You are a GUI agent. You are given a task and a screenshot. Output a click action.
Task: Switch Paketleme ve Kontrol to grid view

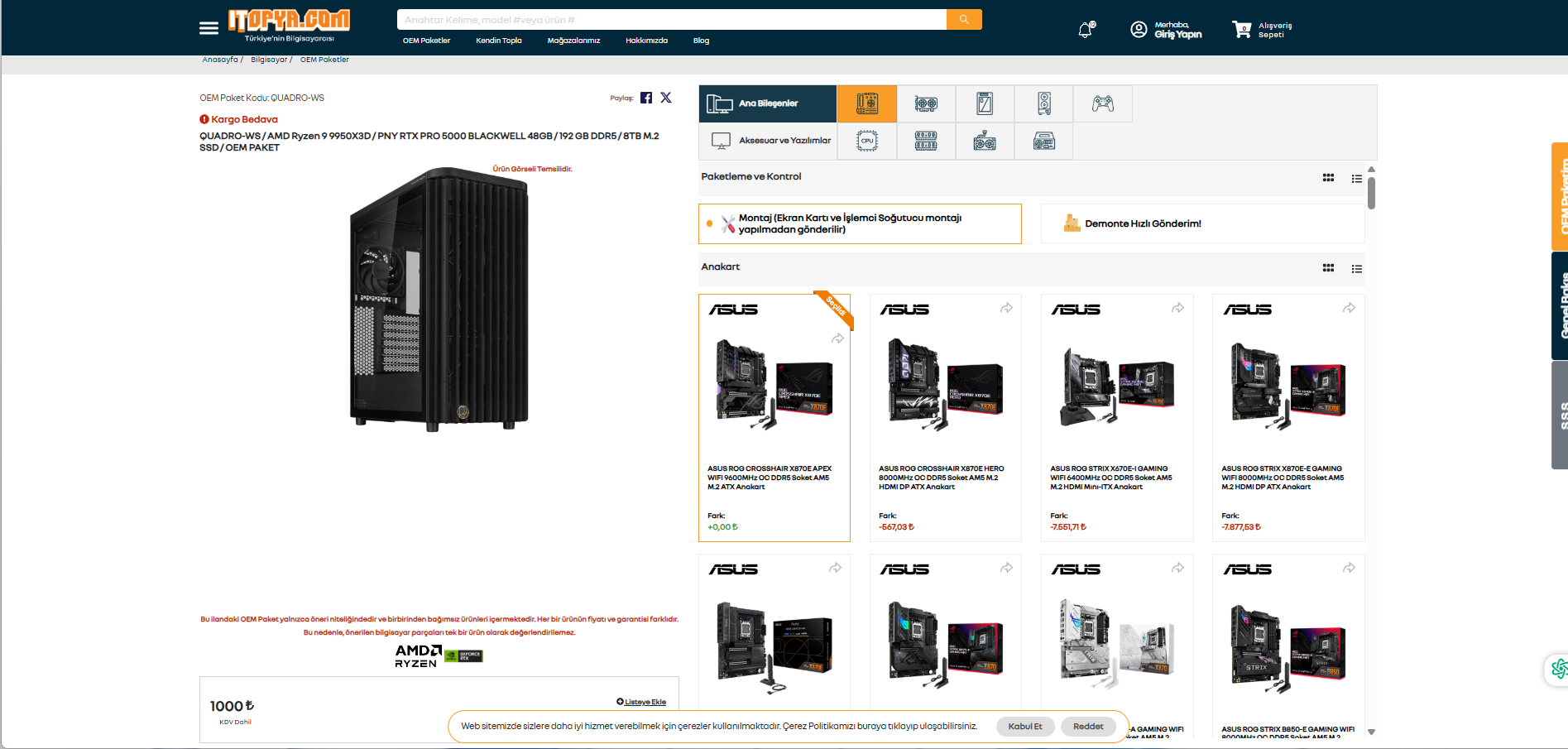point(1328,178)
